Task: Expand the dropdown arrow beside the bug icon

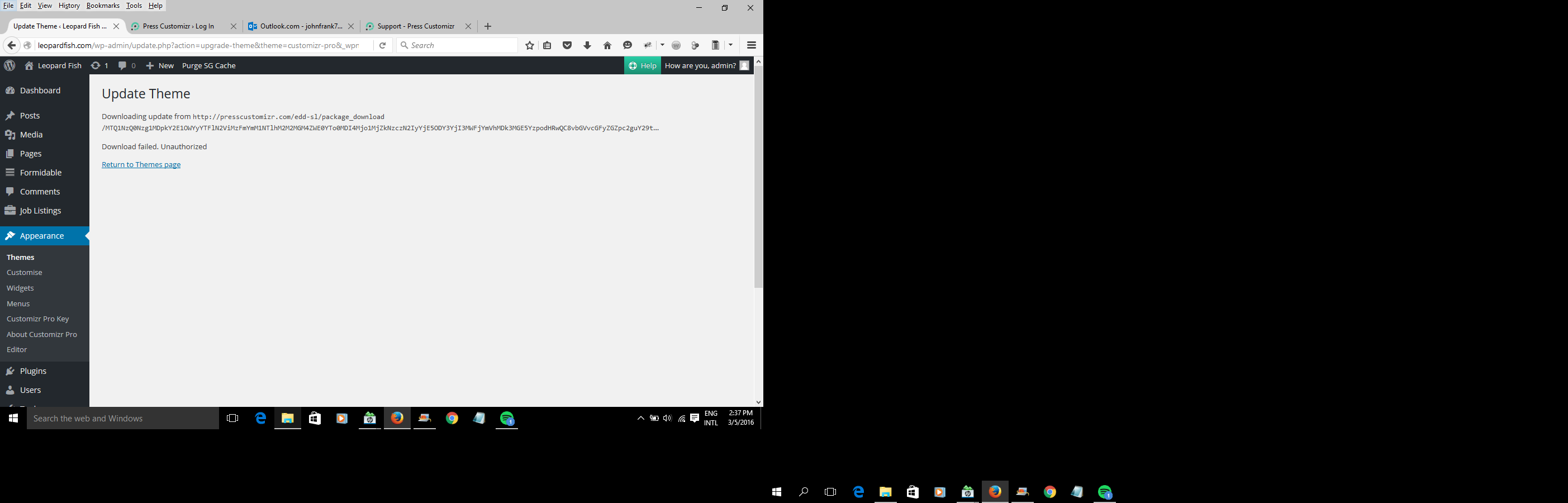Action: 662,45
